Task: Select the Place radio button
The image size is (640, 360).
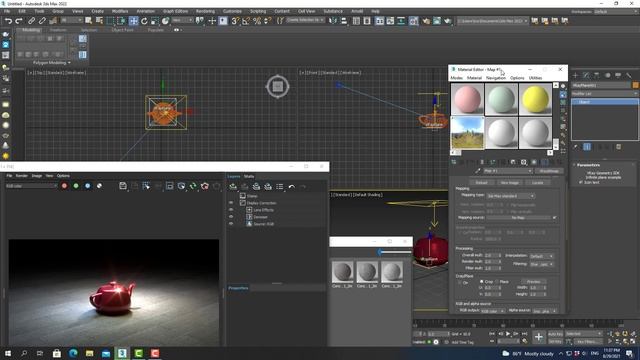Action: pyautogui.click(x=497, y=282)
